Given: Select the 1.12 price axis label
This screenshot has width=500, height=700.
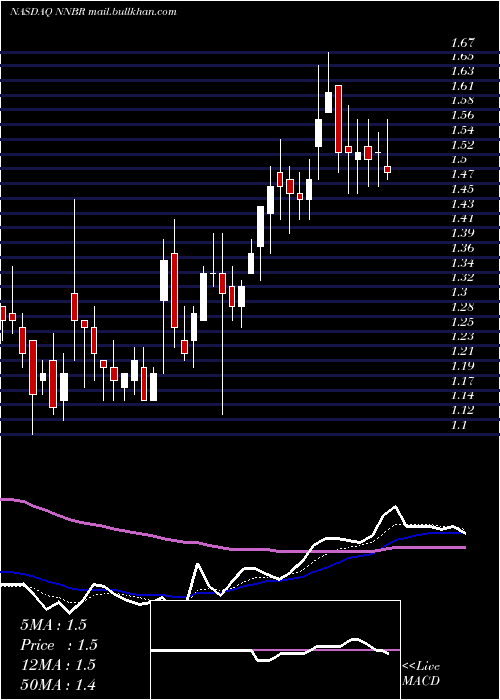Looking at the screenshot, I should click(462, 410).
